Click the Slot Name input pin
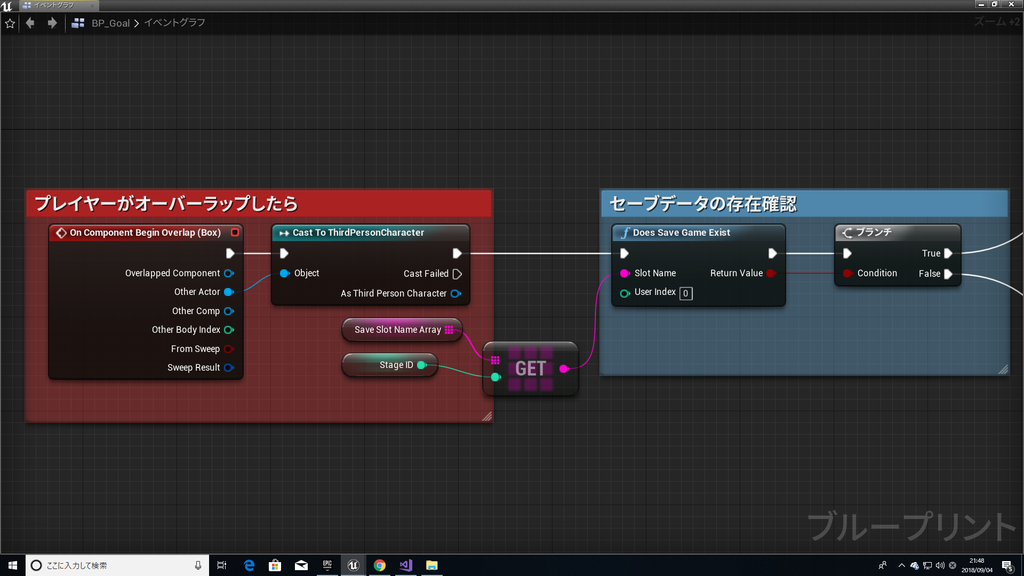 625,273
